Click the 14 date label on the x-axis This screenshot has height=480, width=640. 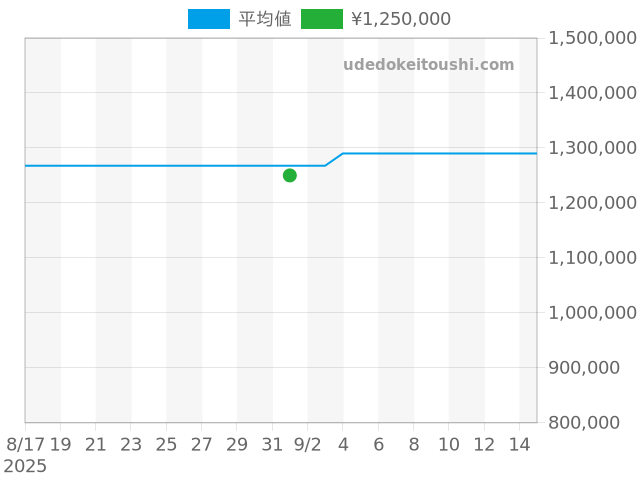[519, 444]
